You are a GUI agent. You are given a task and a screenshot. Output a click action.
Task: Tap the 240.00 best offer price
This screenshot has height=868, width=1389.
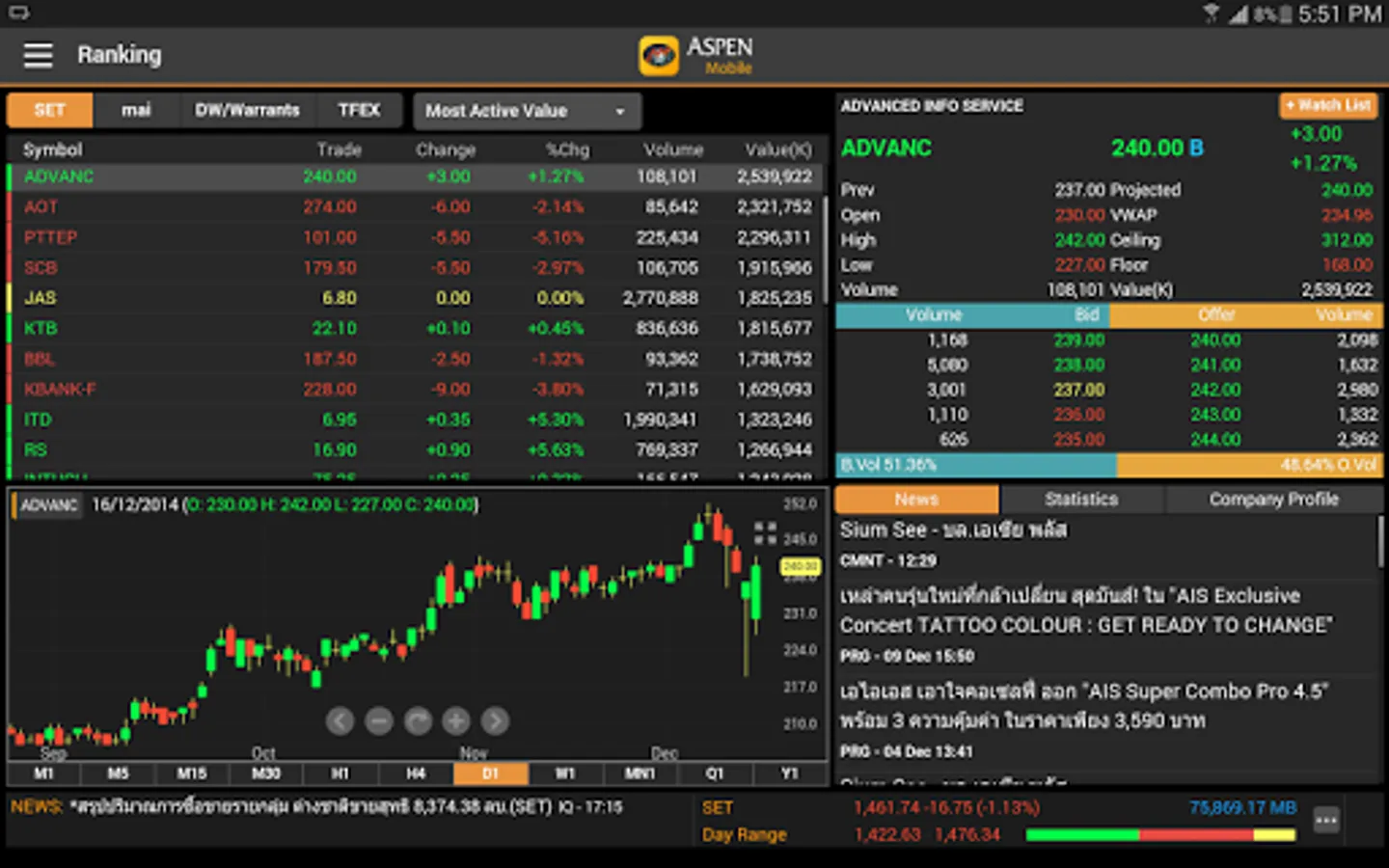[1215, 339]
